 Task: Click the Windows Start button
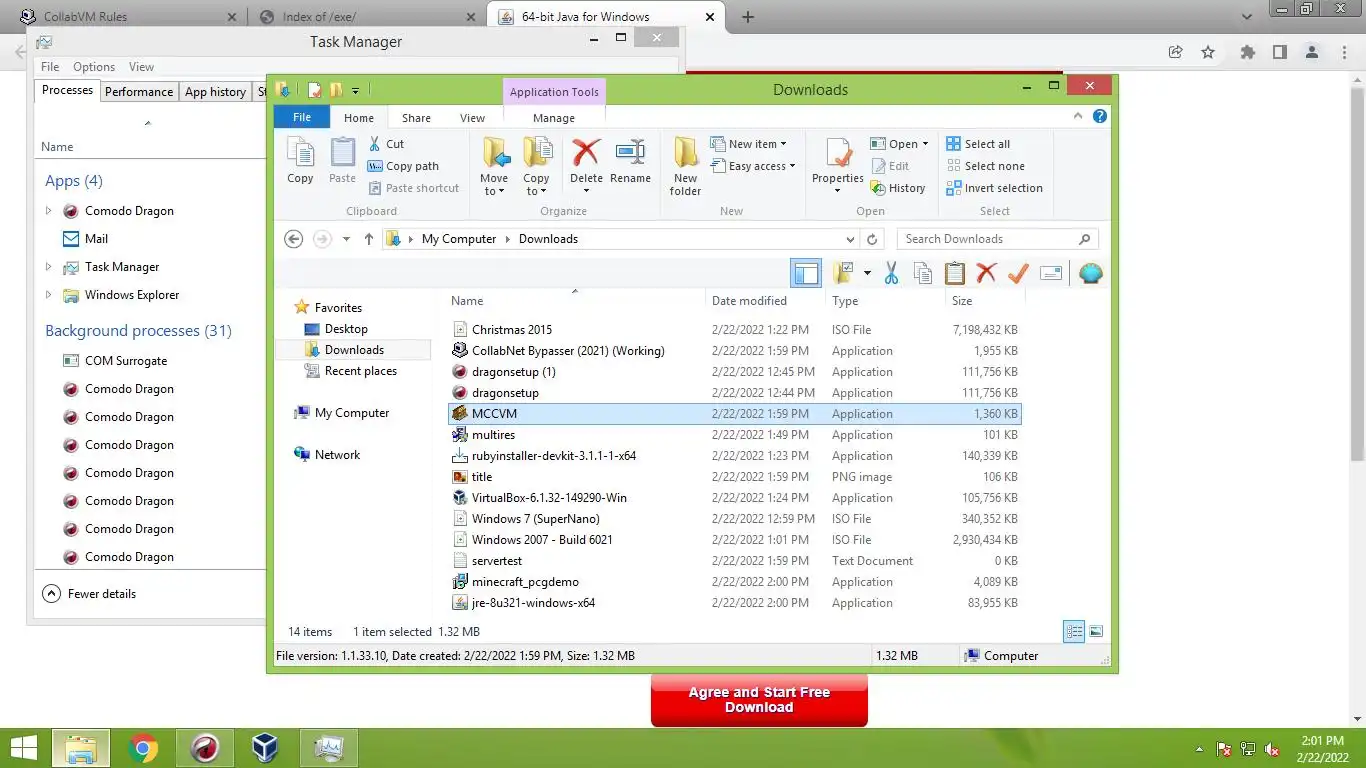point(24,748)
